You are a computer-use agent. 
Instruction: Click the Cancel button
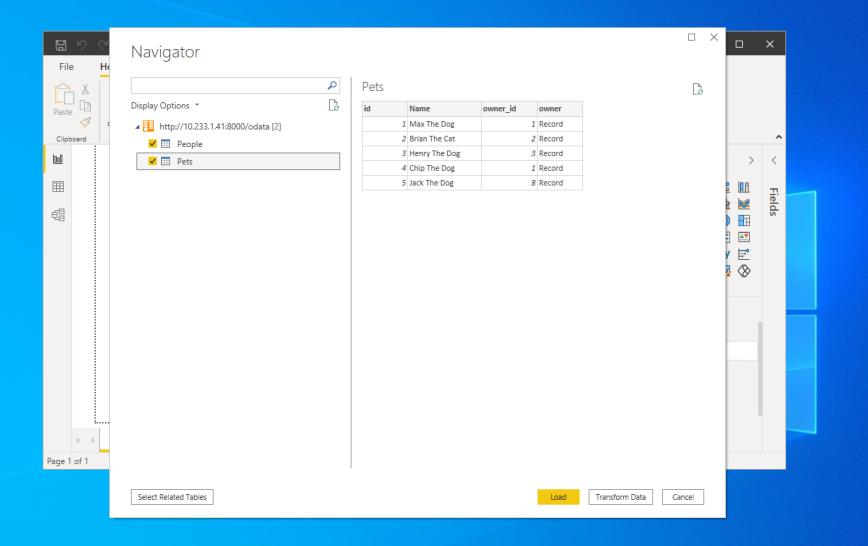[683, 497]
